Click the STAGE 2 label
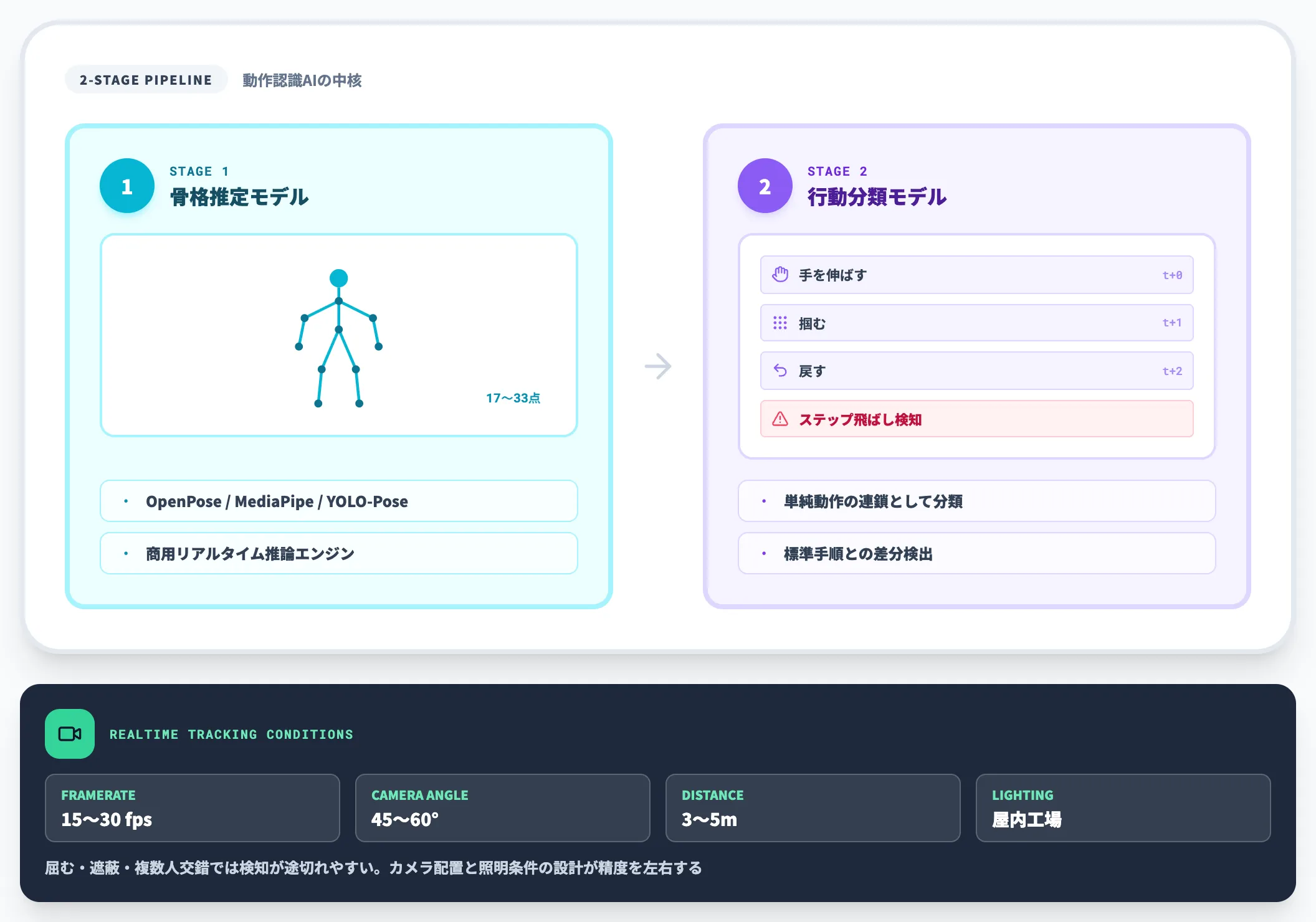Screen dimensions: 1316x922 tap(837, 171)
